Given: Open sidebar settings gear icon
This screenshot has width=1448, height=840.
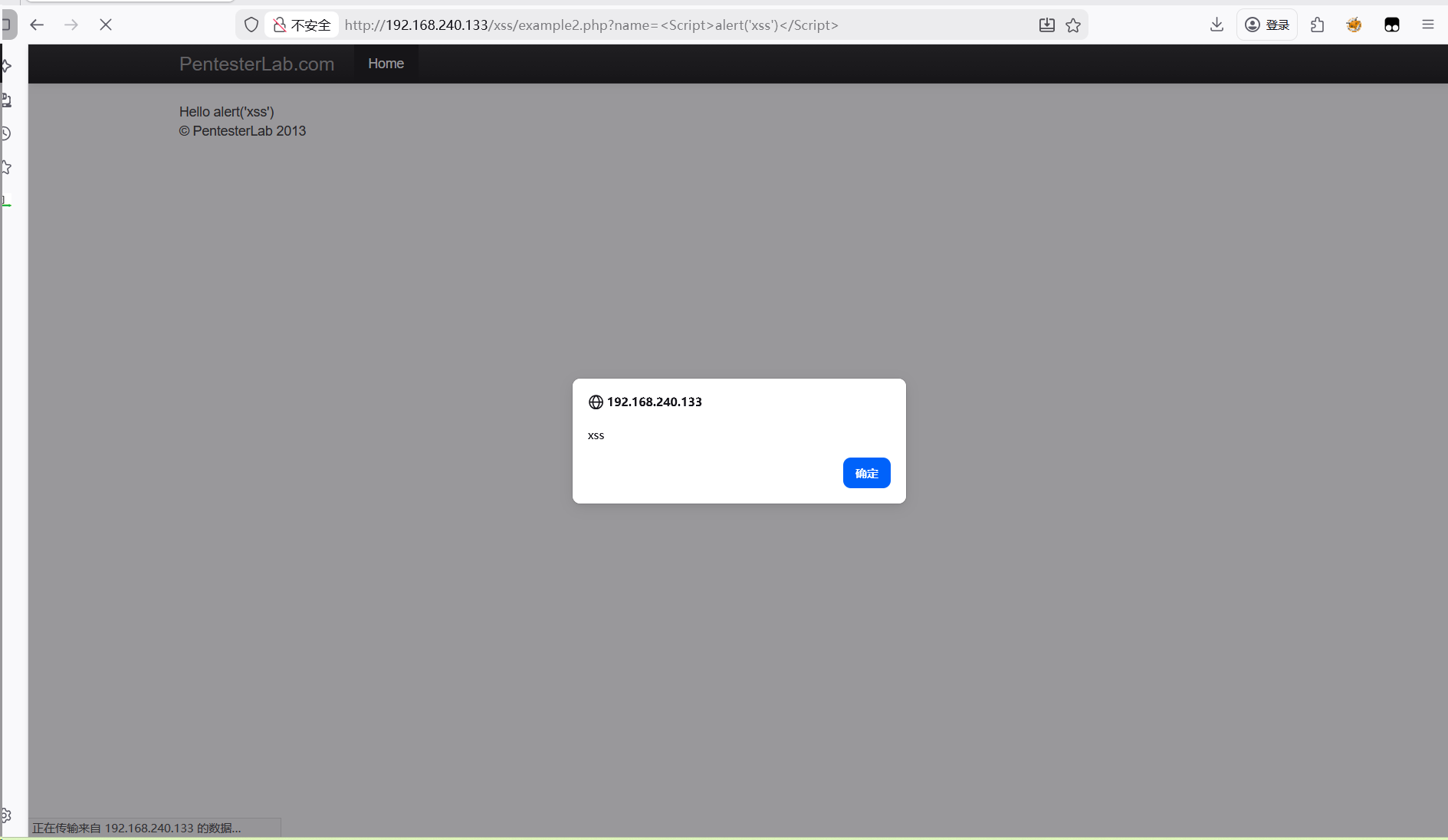Looking at the screenshot, I should tap(6, 815).
